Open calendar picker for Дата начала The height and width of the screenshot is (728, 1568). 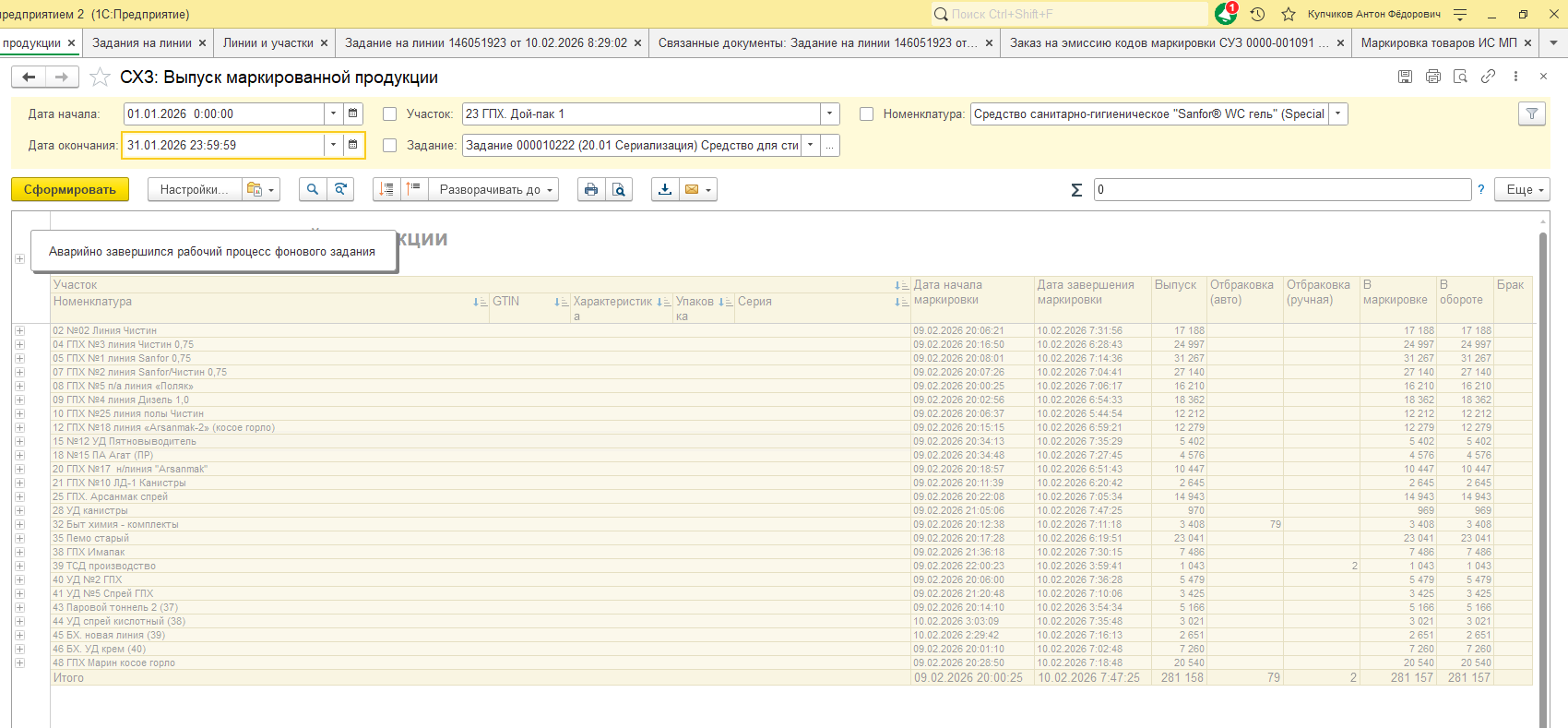point(352,113)
